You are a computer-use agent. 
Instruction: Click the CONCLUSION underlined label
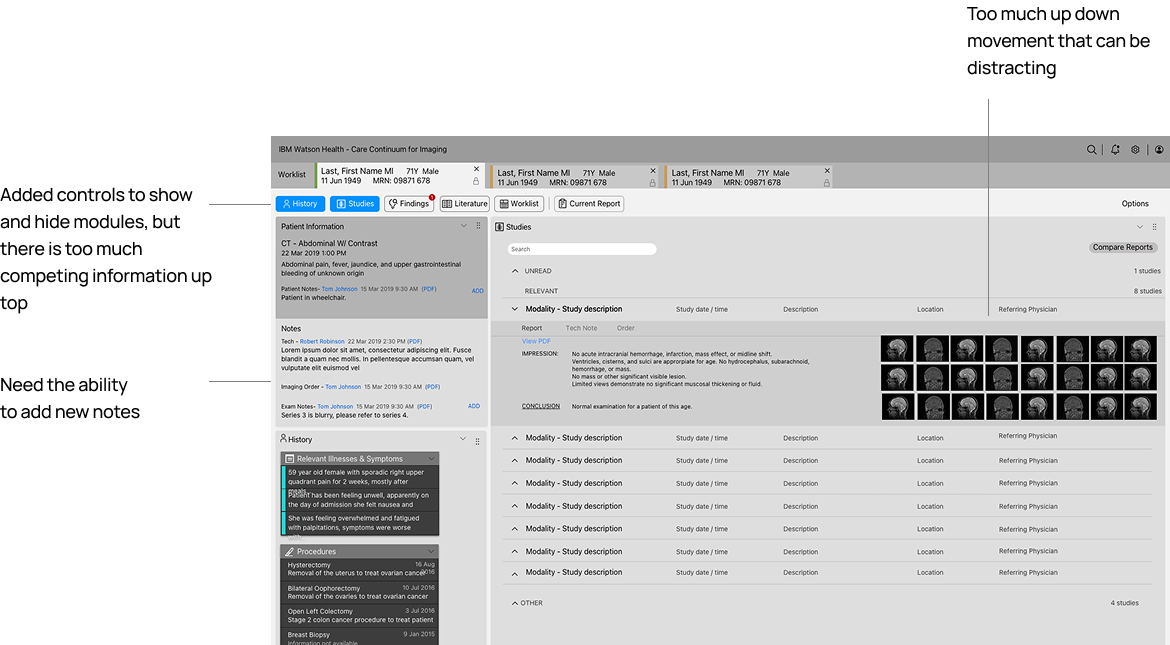click(541, 406)
